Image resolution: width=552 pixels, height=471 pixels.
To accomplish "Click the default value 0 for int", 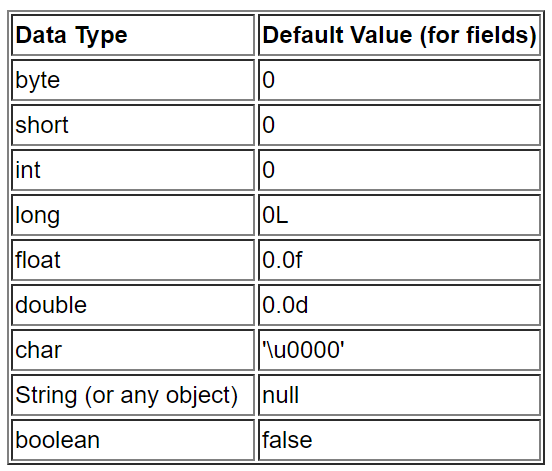I will tap(400, 170).
